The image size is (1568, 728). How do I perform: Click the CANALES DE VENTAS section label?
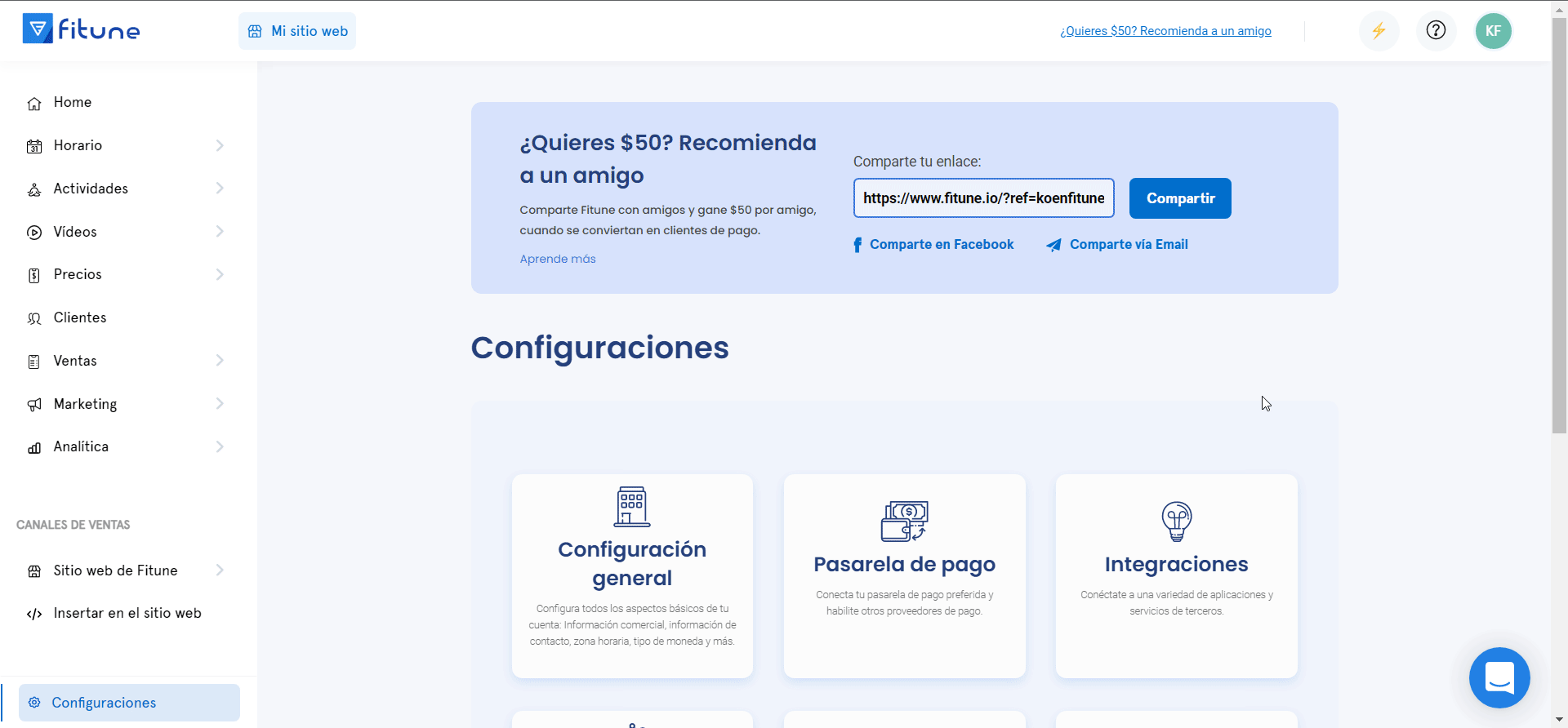click(73, 525)
